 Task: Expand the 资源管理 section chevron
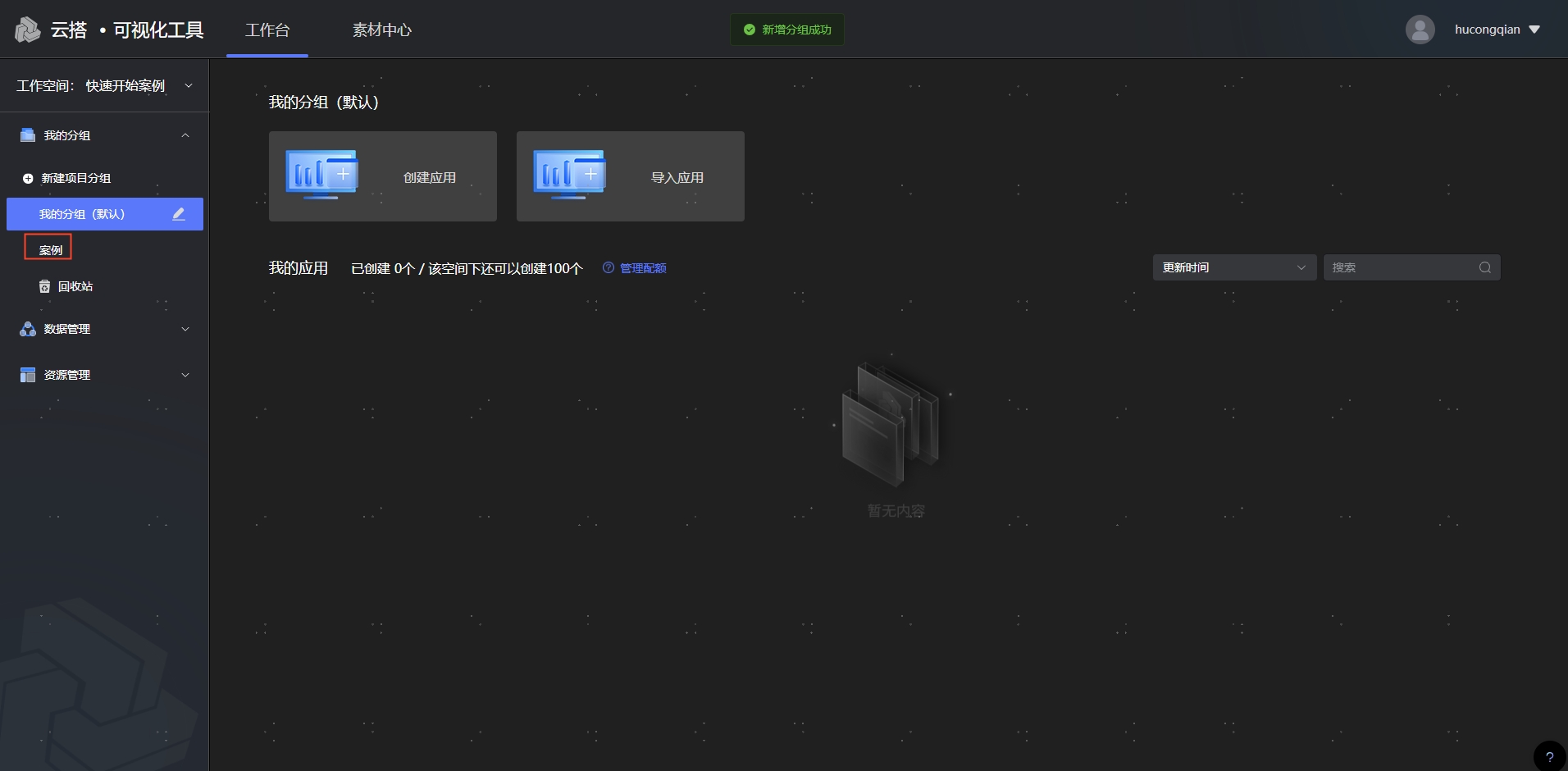point(185,375)
